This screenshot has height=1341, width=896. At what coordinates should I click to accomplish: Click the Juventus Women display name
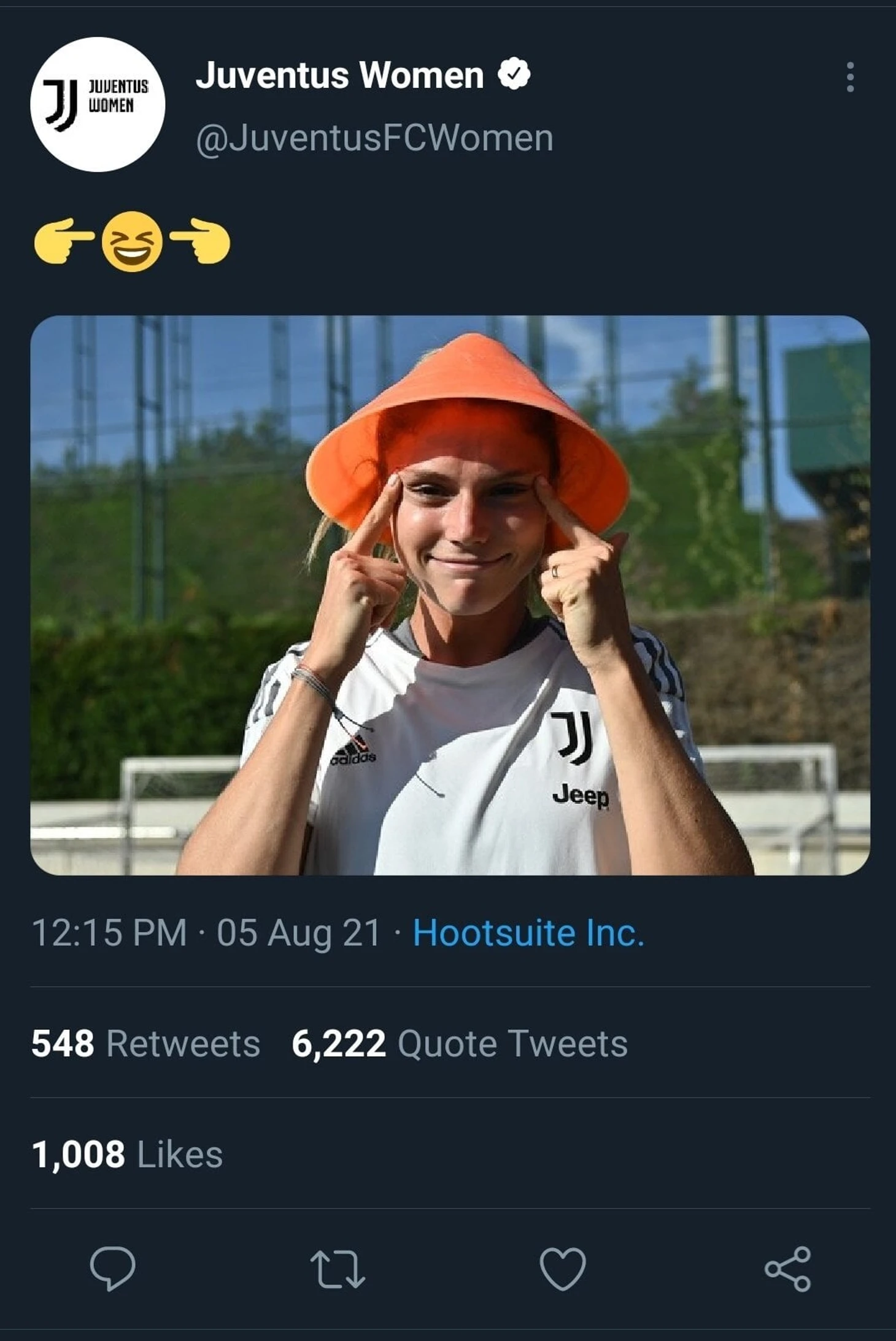339,75
